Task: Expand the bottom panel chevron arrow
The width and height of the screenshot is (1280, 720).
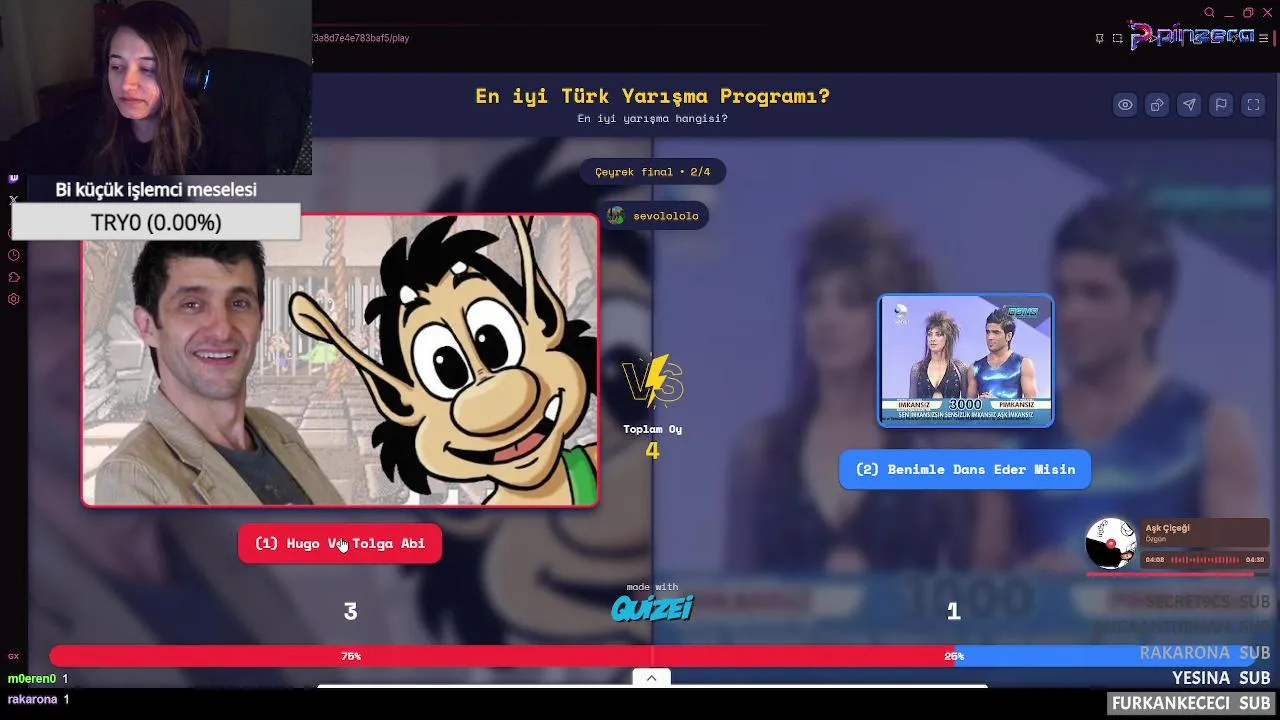Action: tap(651, 678)
